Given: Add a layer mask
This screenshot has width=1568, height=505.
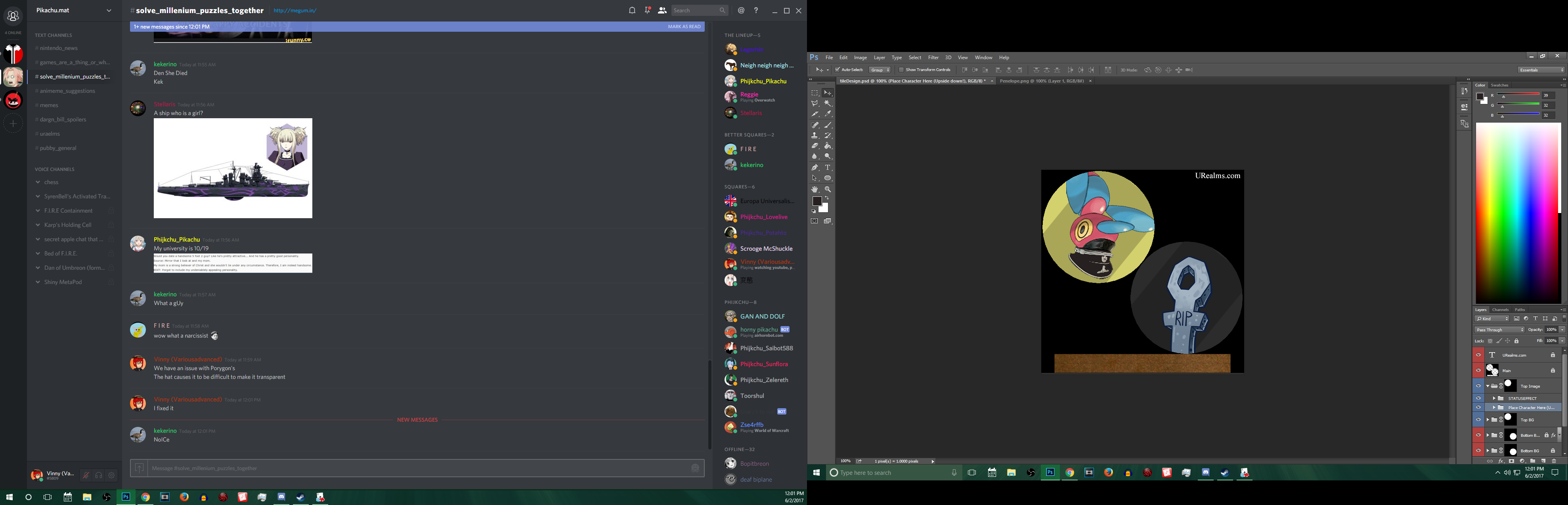Looking at the screenshot, I should [1511, 461].
